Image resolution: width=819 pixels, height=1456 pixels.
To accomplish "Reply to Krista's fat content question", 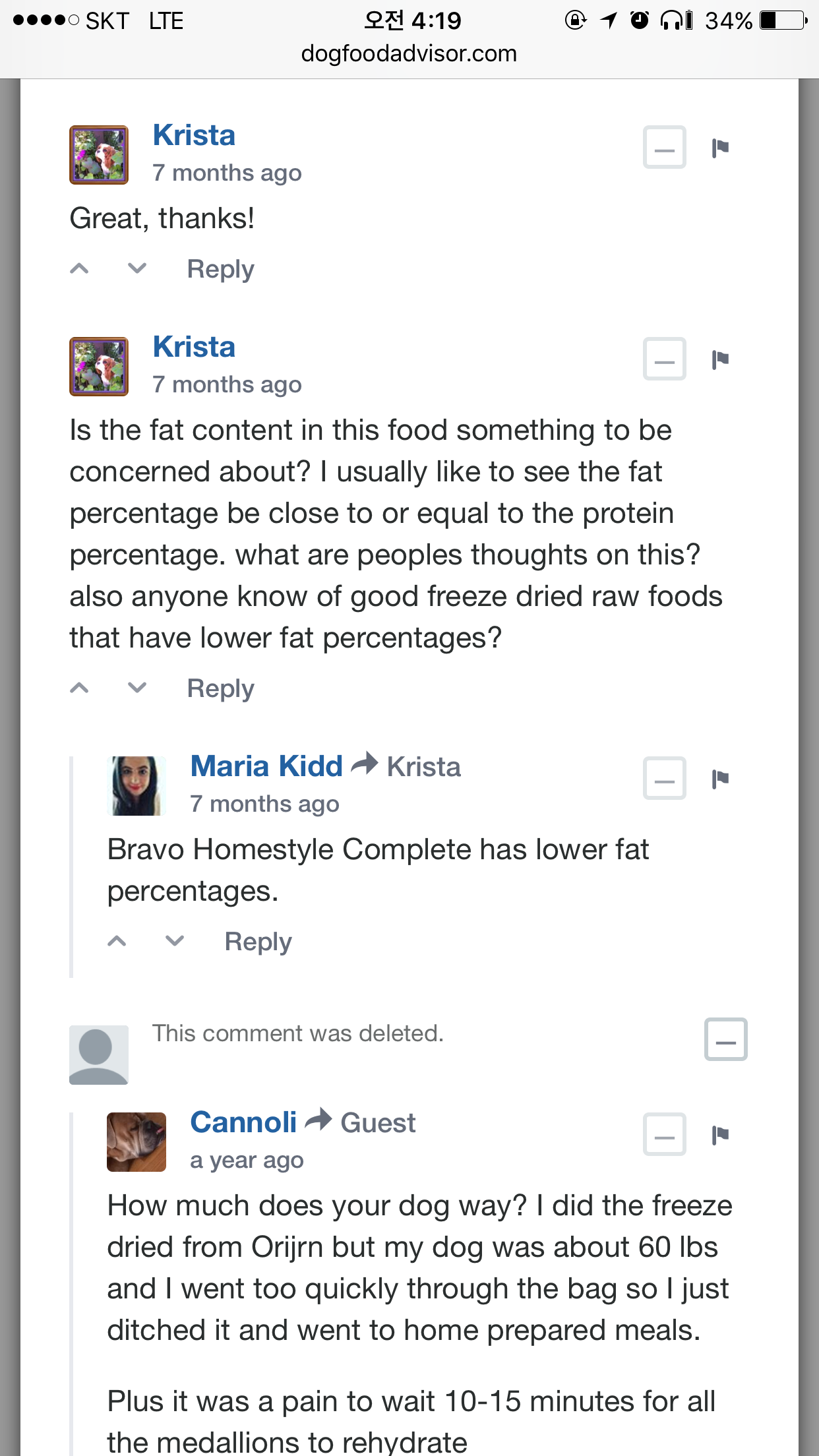I will pos(220,689).
